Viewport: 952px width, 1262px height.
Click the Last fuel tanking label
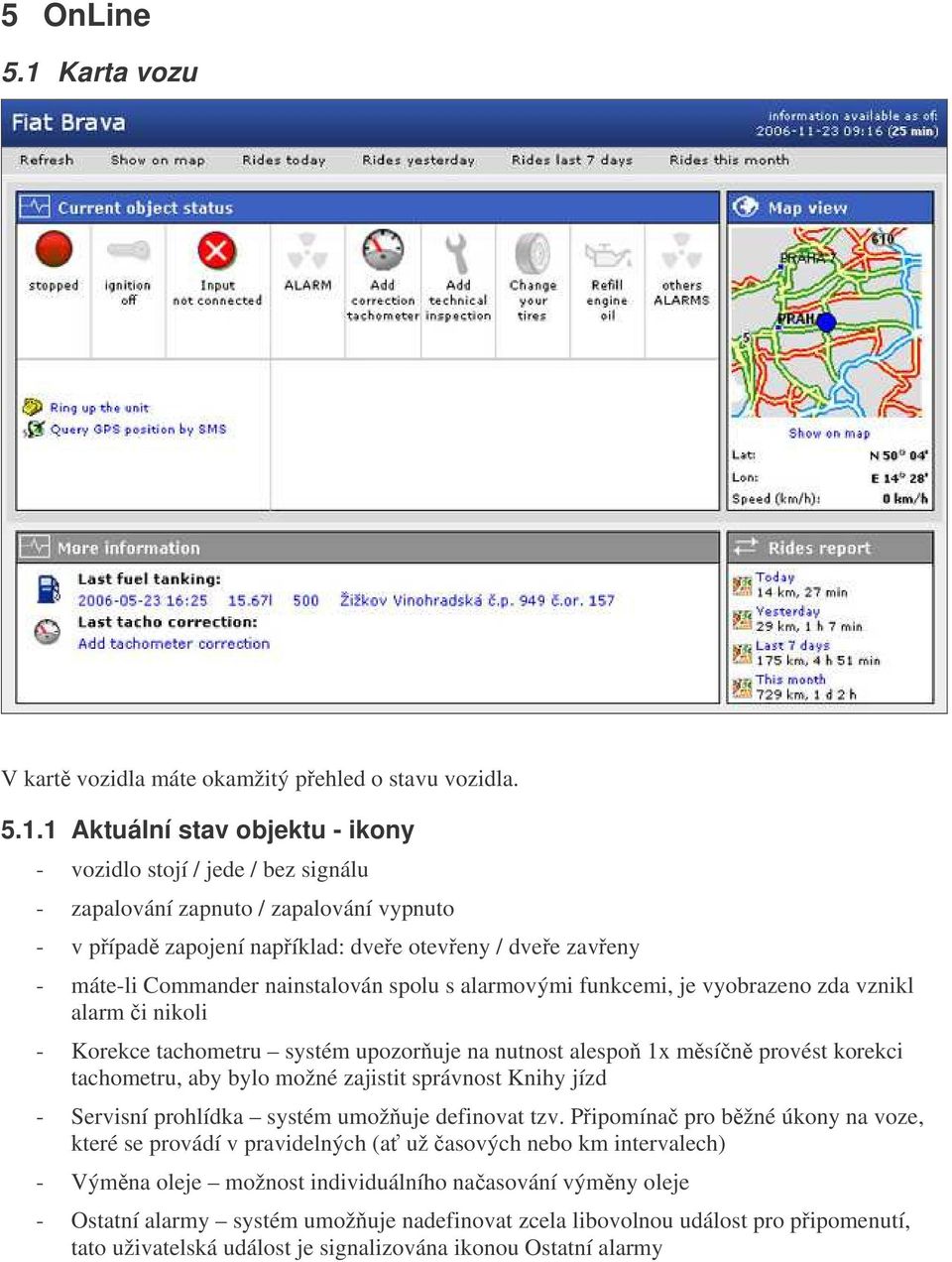click(149, 578)
